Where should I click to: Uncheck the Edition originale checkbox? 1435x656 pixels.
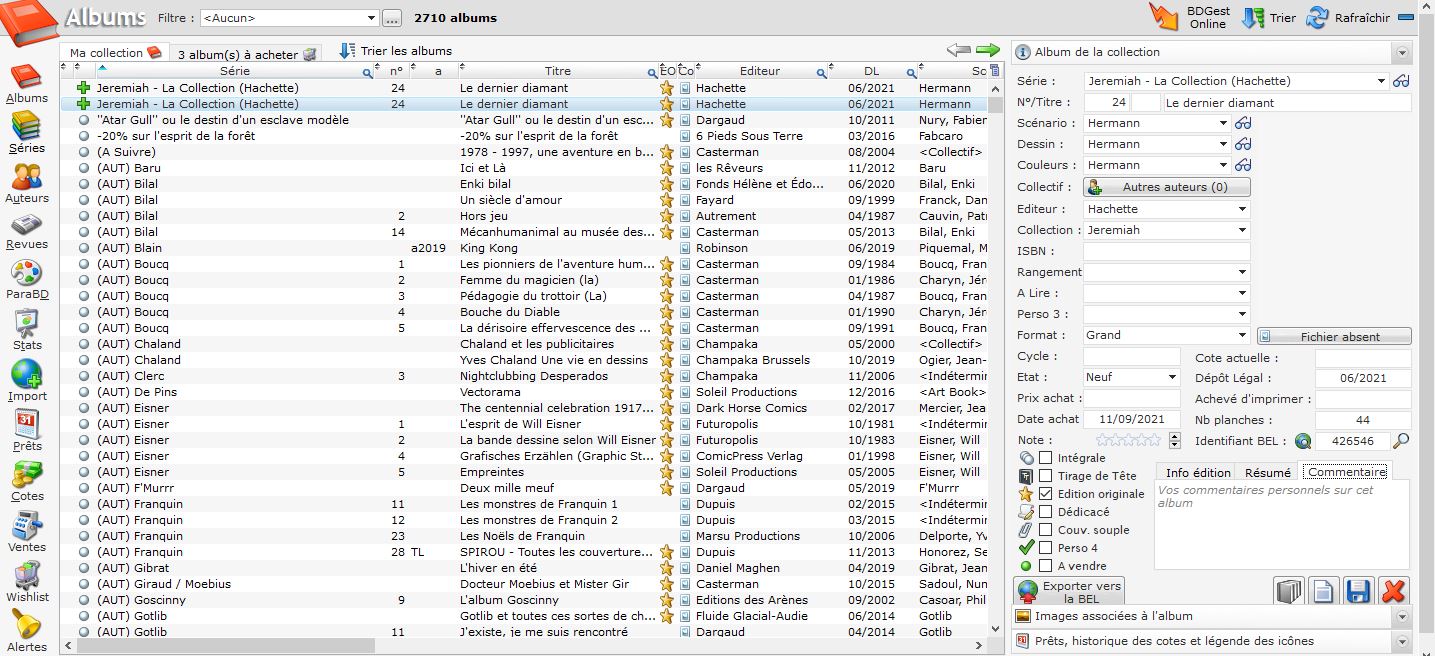[x=1045, y=494]
